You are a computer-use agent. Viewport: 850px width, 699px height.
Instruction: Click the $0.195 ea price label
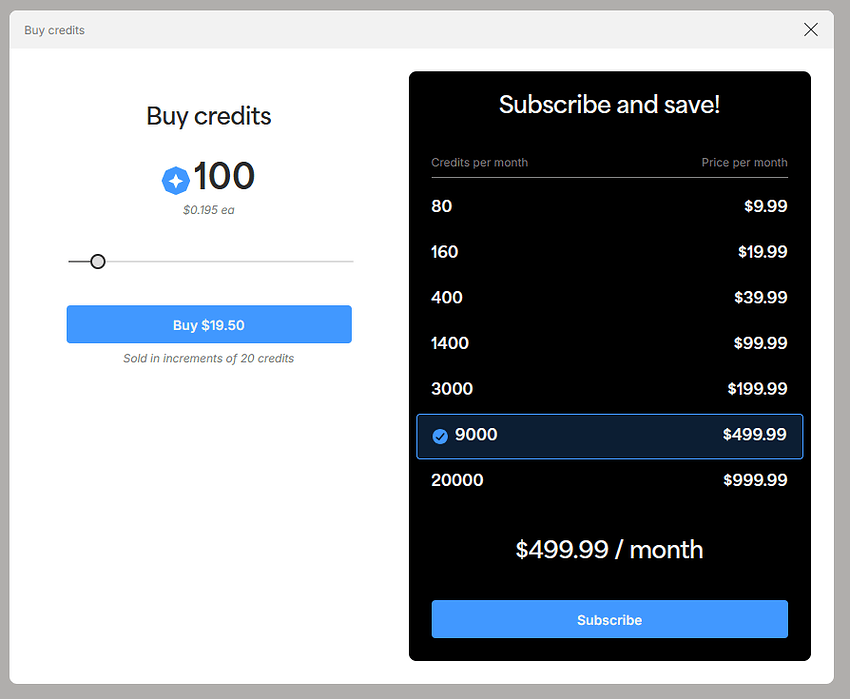point(209,210)
